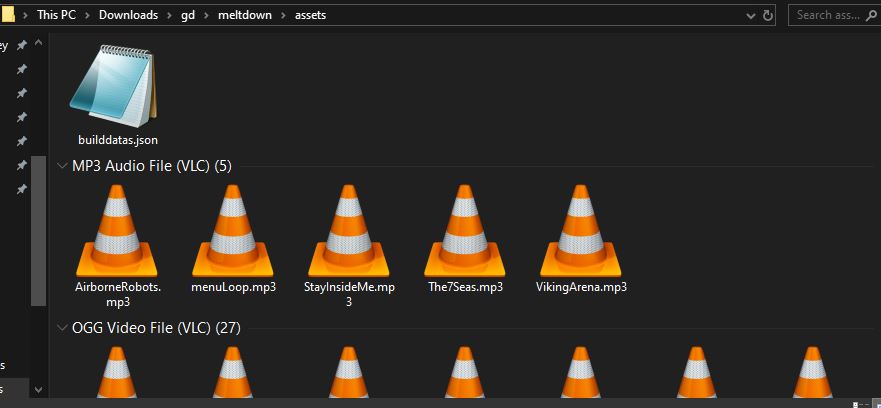
Task: Focus the Search assets box
Action: [x=834, y=15]
